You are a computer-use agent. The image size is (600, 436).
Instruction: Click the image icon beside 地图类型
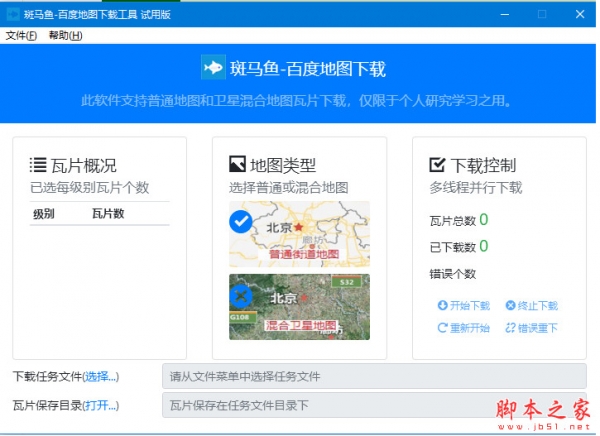[237, 164]
